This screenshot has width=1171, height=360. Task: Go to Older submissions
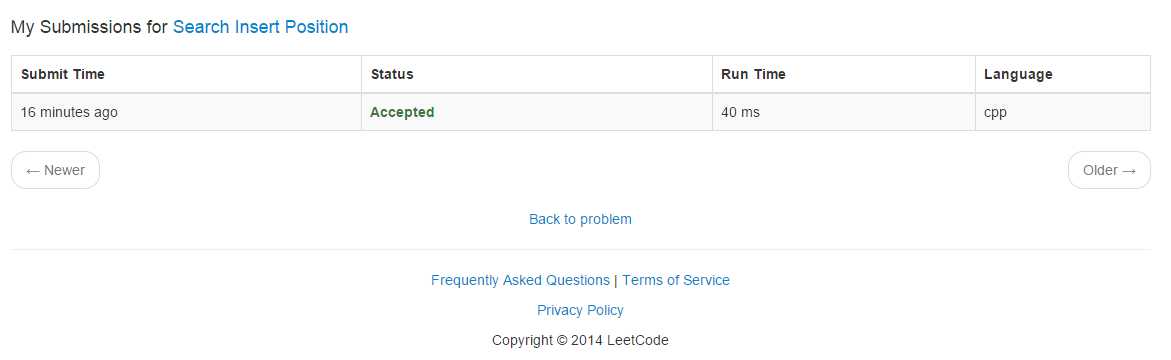pyautogui.click(x=1109, y=170)
